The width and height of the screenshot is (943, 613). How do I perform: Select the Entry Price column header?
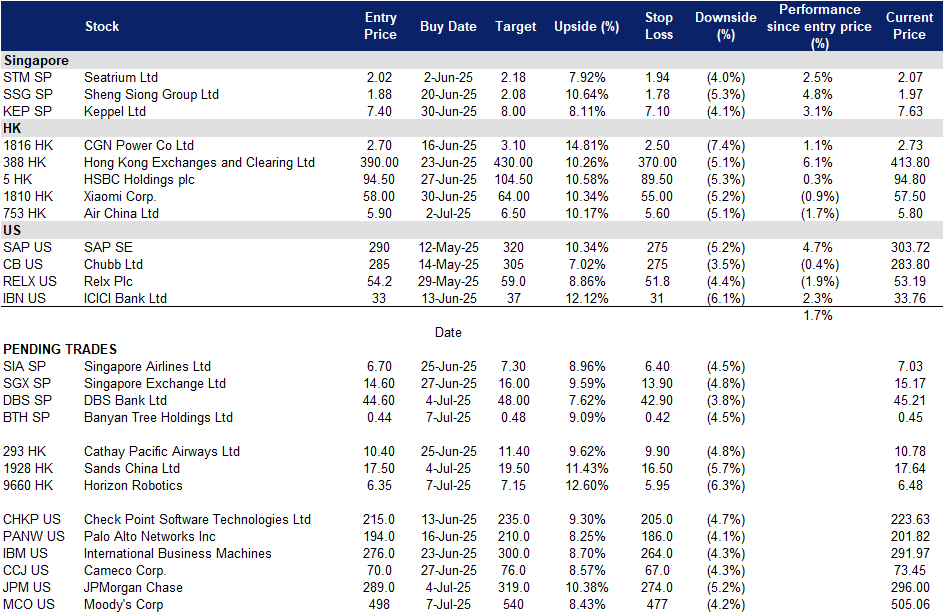point(380,26)
